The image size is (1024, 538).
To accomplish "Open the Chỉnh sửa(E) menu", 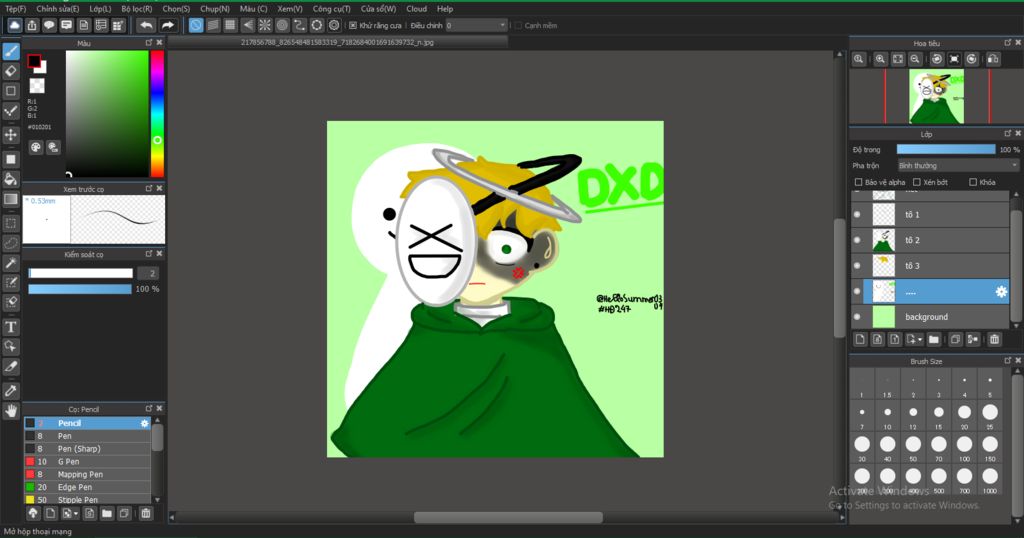I will point(57,9).
